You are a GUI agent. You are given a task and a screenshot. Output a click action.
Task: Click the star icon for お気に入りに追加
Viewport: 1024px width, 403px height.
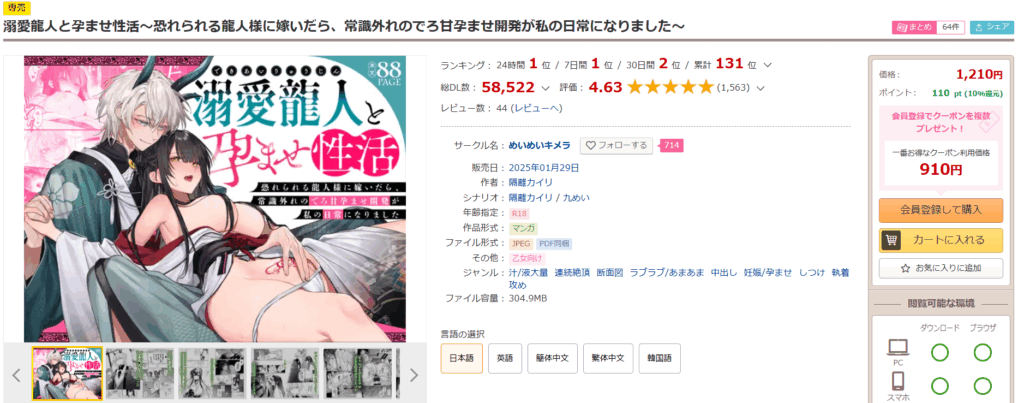click(x=905, y=268)
